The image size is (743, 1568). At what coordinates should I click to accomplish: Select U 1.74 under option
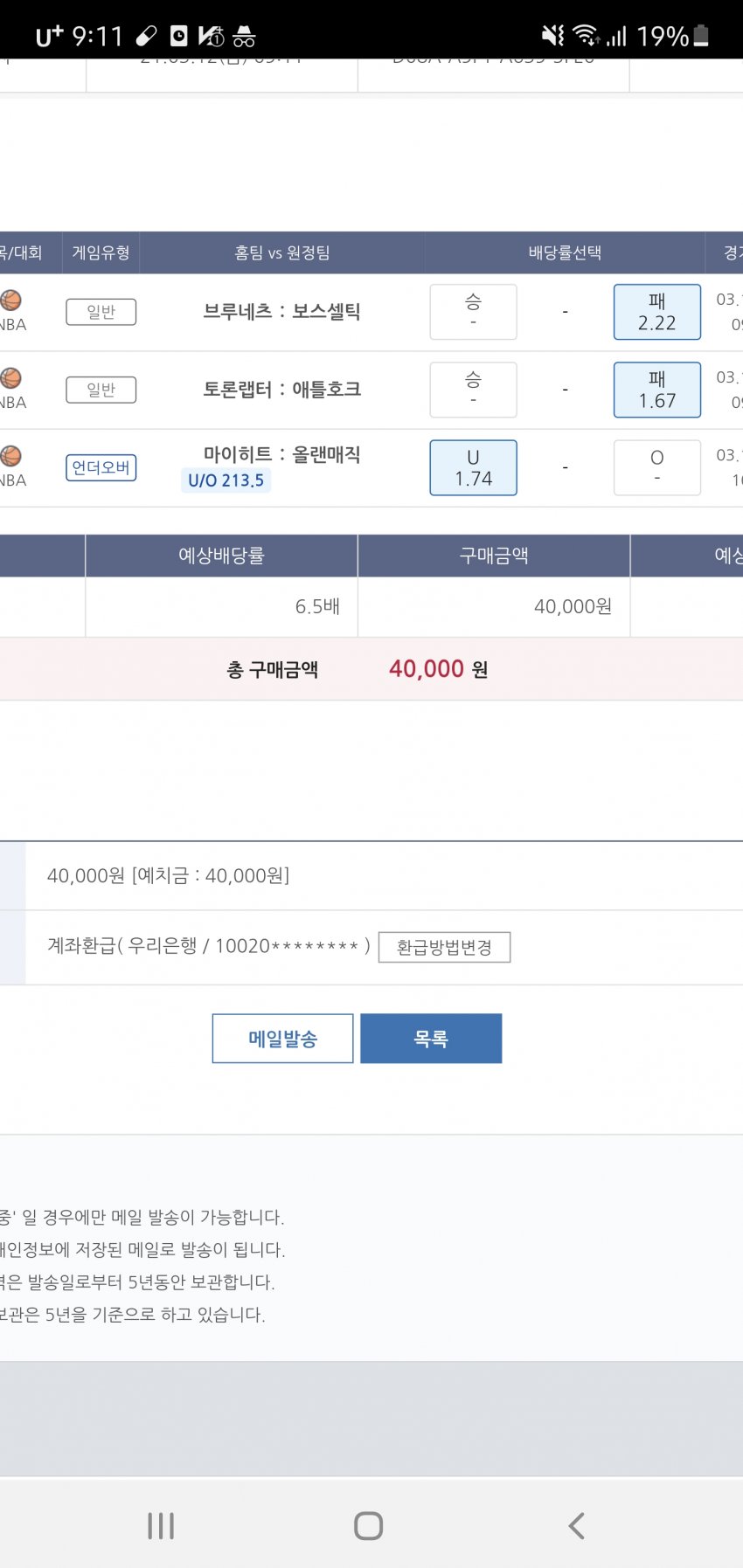[473, 467]
